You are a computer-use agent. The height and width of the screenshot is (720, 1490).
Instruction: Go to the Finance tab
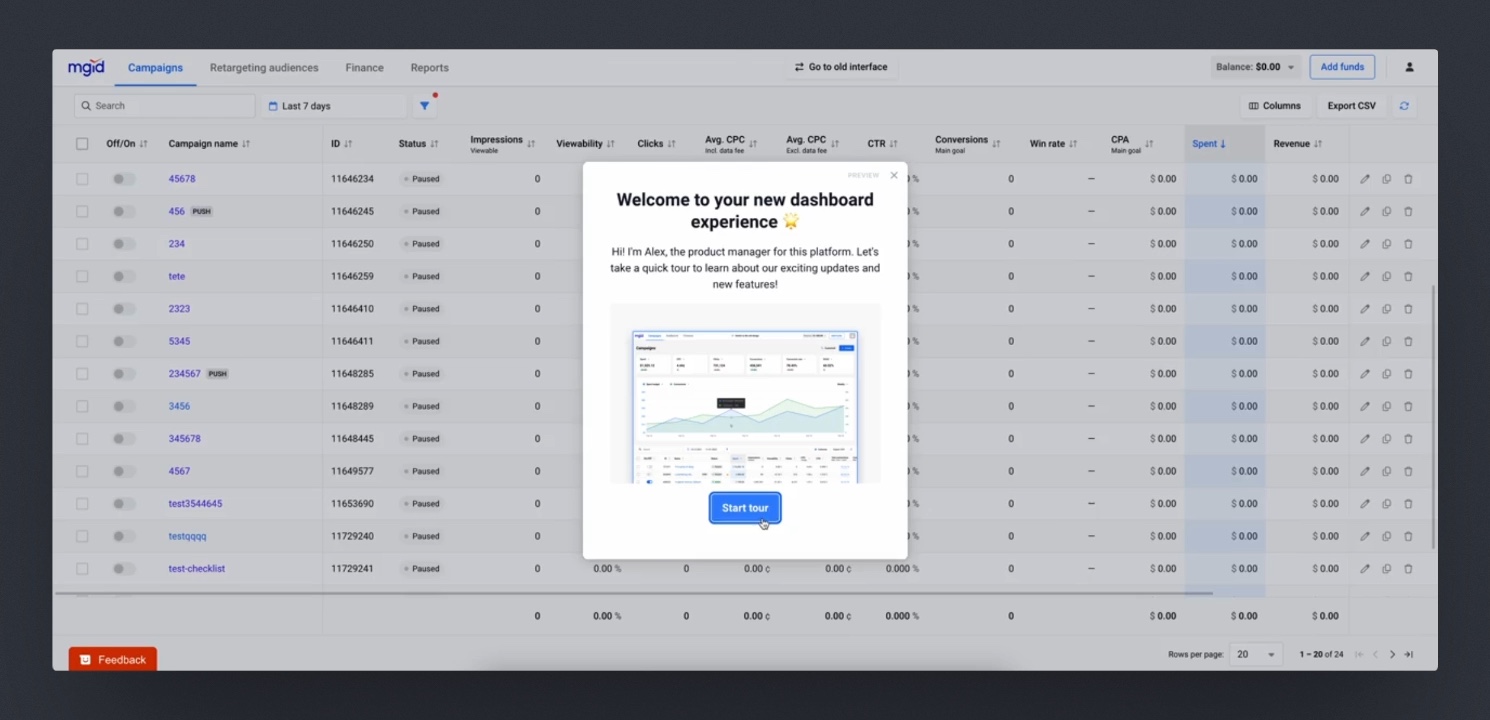(x=364, y=68)
